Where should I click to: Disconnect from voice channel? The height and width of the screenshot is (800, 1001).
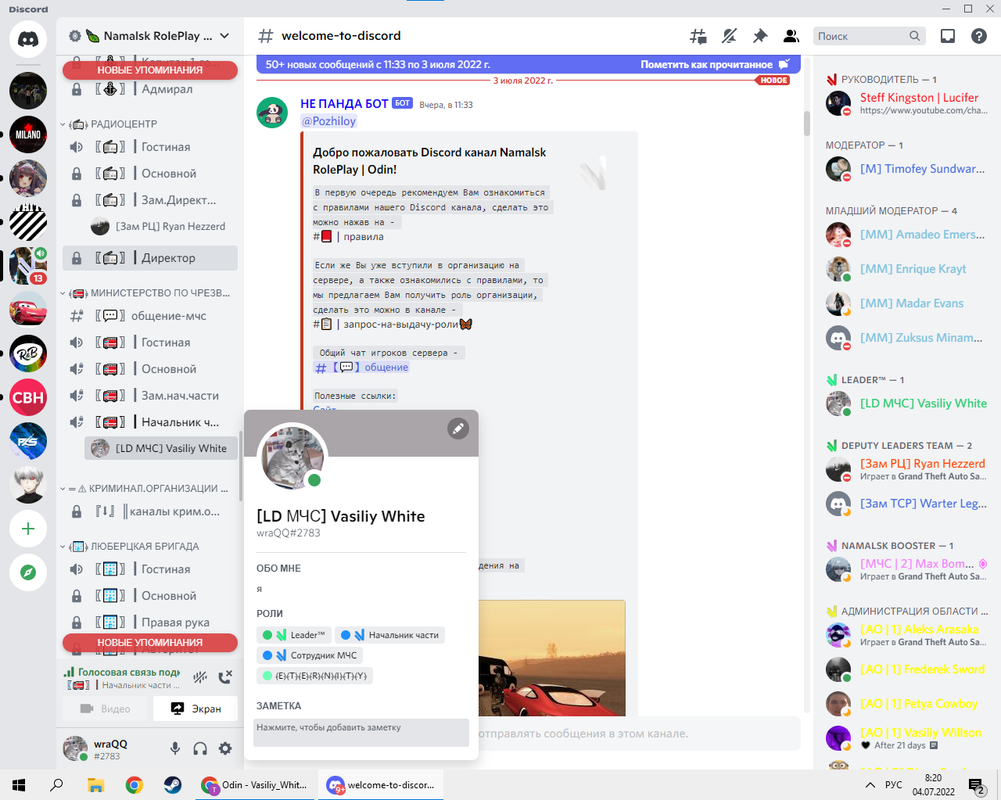pyautogui.click(x=225, y=677)
